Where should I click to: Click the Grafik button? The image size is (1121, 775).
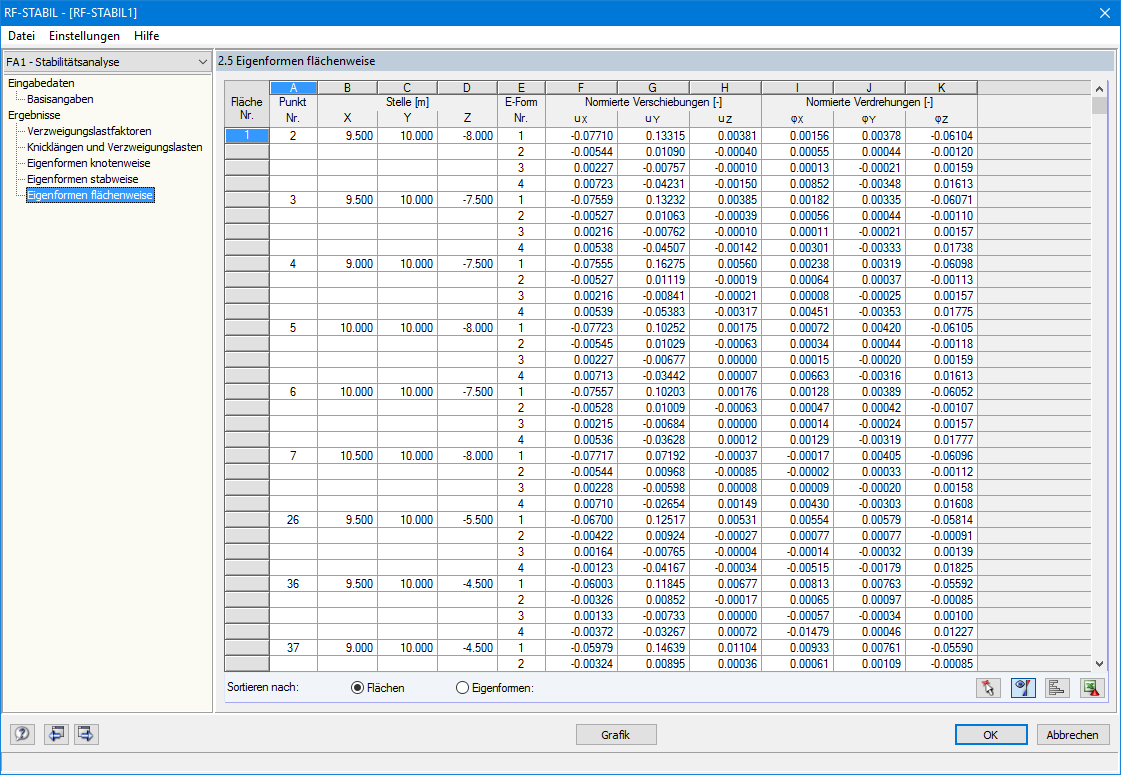pos(616,734)
